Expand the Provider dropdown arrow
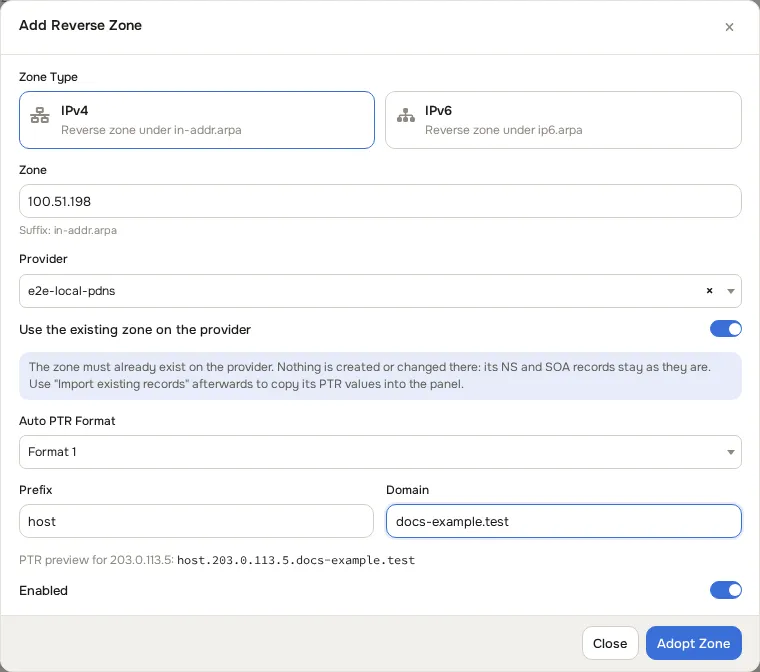Screen dimensions: 760x672 [731, 291]
